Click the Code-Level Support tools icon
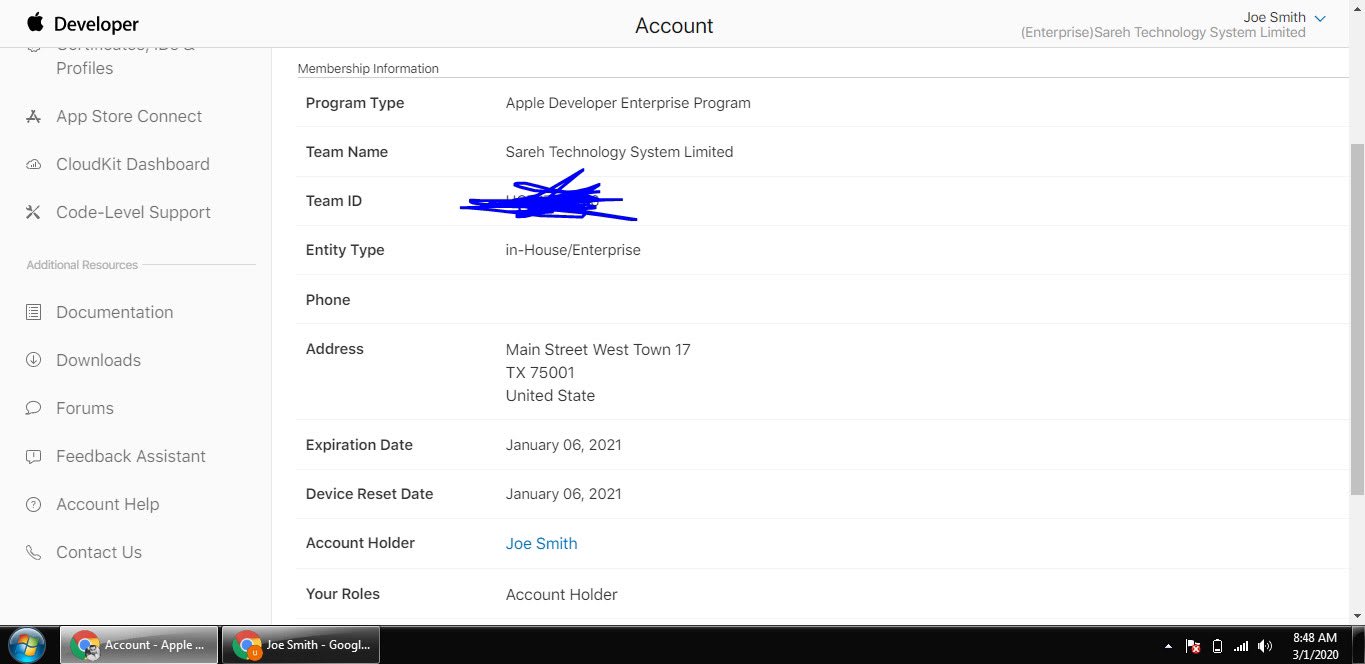Image resolution: width=1365 pixels, height=664 pixels. (x=33, y=213)
